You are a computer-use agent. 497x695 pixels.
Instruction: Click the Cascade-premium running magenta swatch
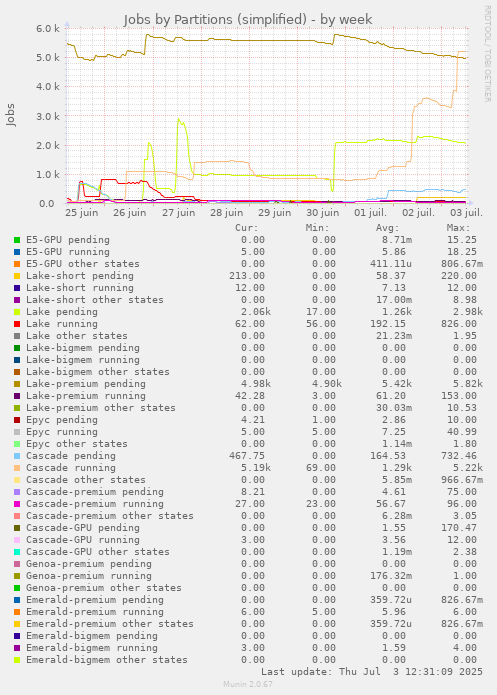coord(17,504)
